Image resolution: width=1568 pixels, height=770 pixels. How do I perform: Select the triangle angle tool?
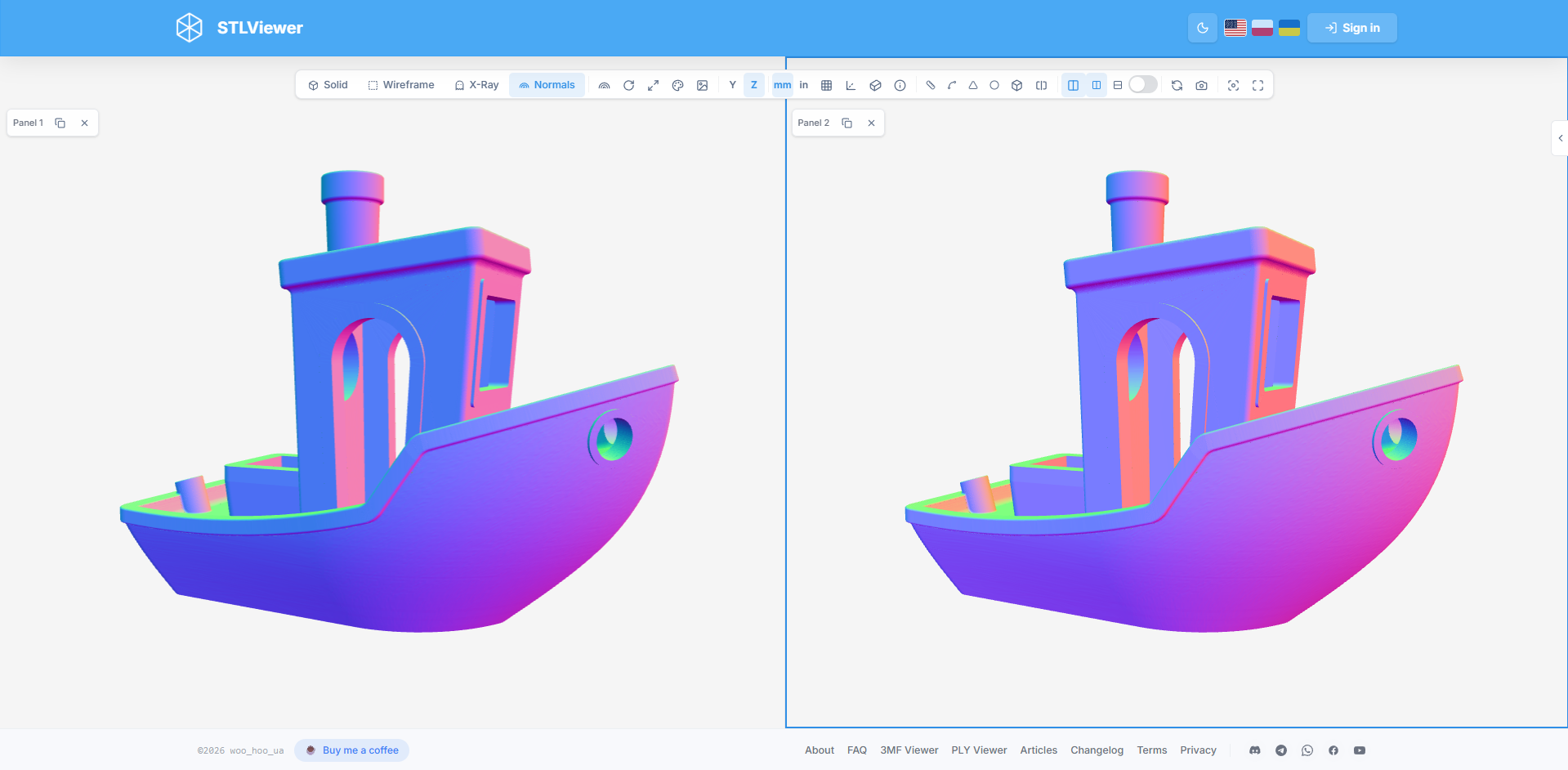[973, 85]
